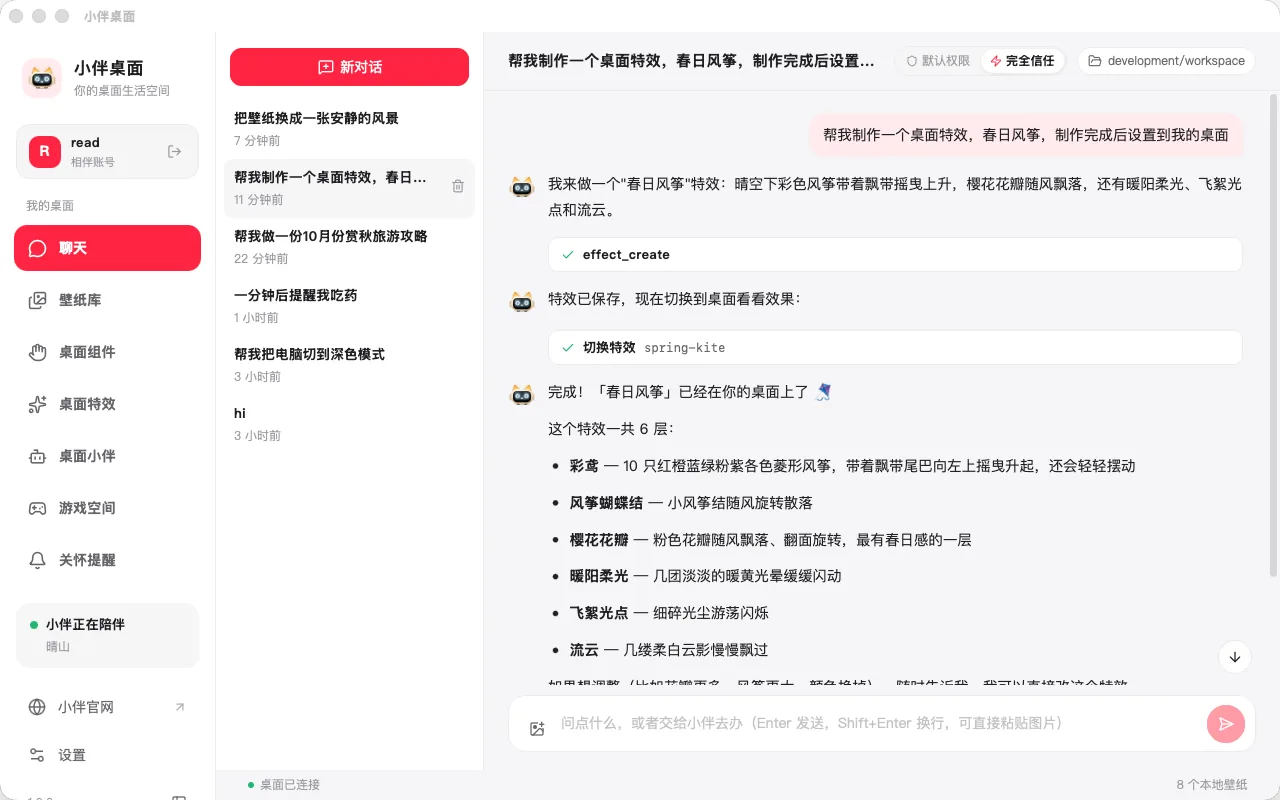
Task: Start a 新对话
Action: click(349, 67)
